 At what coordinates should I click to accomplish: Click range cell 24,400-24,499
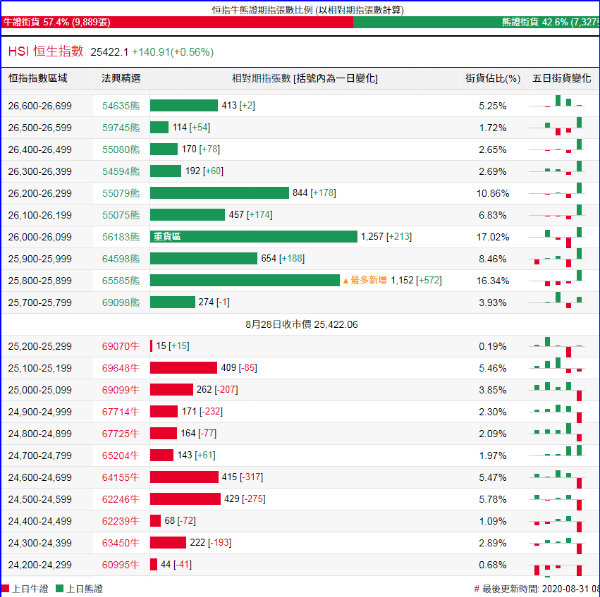(x=40, y=521)
